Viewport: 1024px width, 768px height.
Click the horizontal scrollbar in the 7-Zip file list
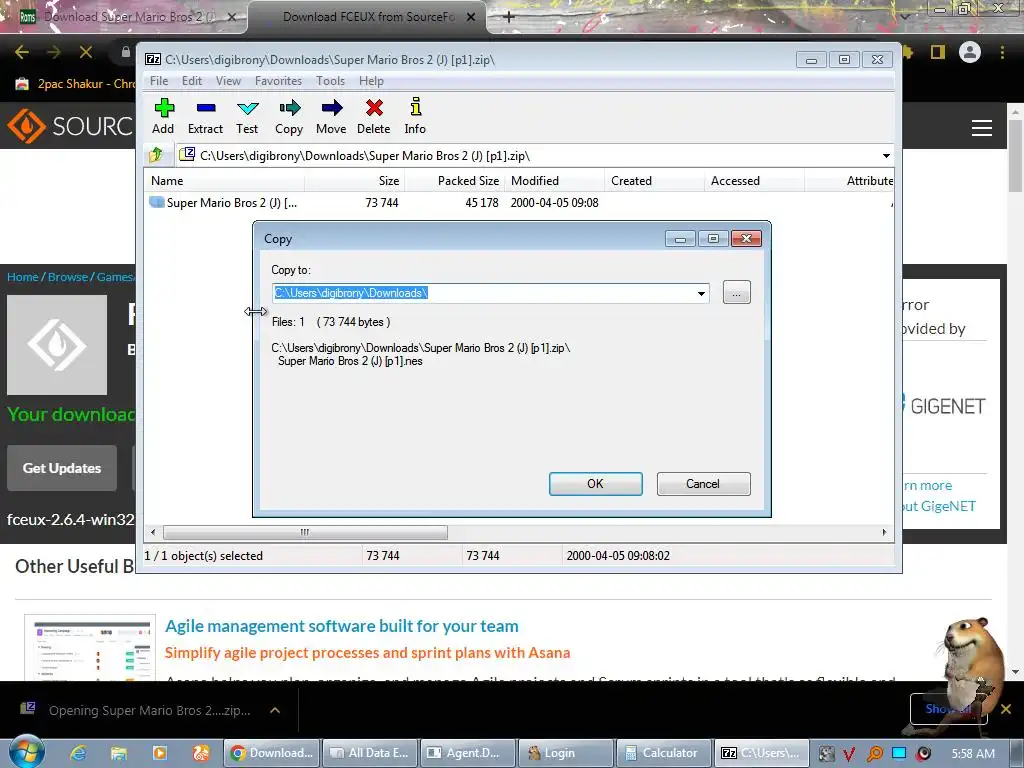(305, 532)
